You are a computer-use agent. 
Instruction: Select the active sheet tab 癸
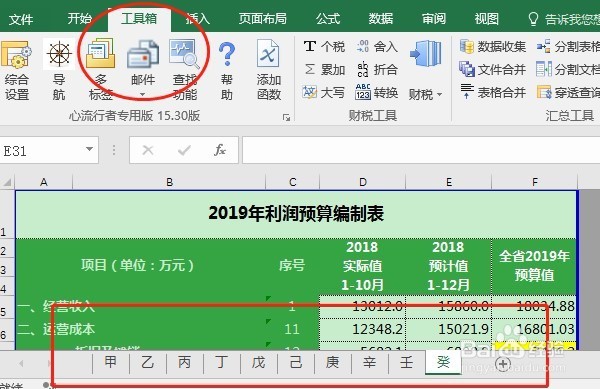click(443, 361)
